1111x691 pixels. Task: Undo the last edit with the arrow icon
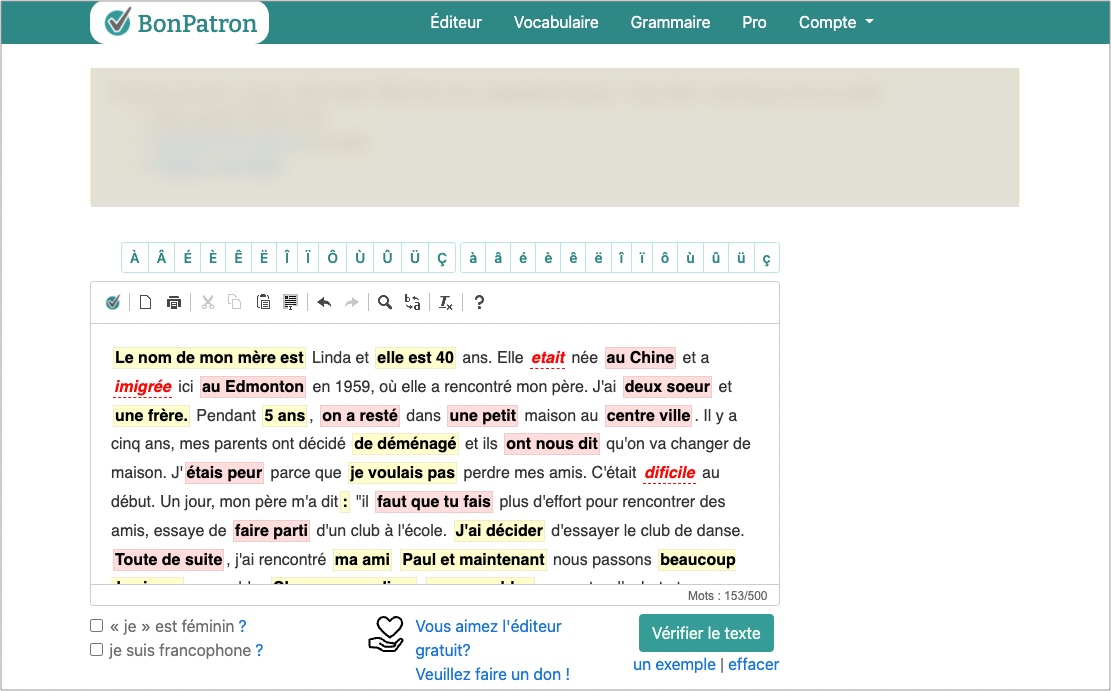(324, 303)
